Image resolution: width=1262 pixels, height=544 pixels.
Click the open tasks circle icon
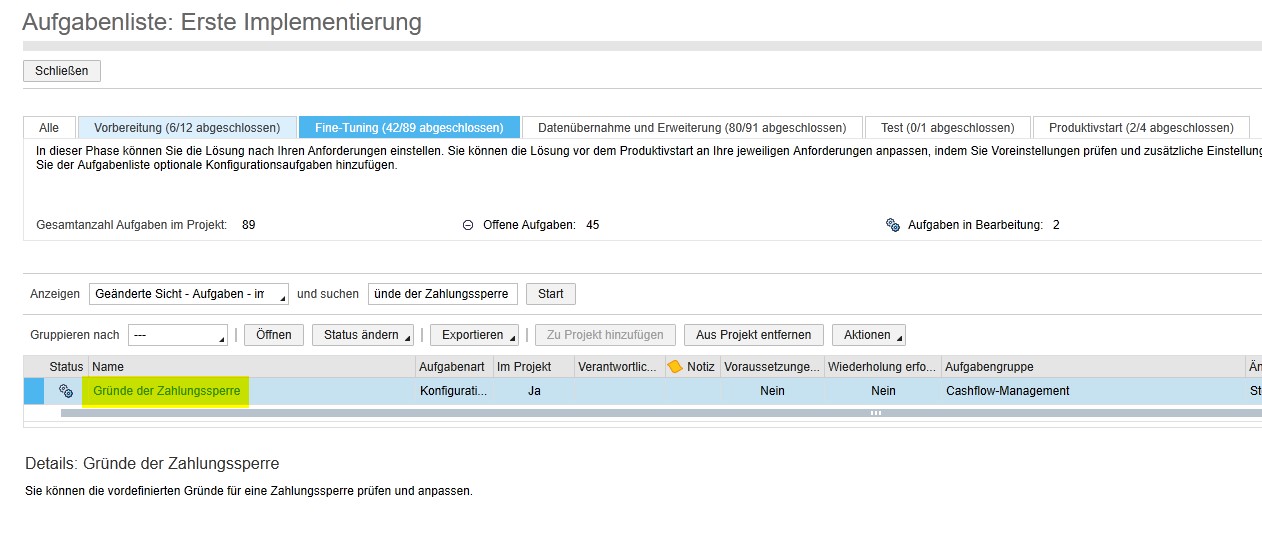[467, 225]
